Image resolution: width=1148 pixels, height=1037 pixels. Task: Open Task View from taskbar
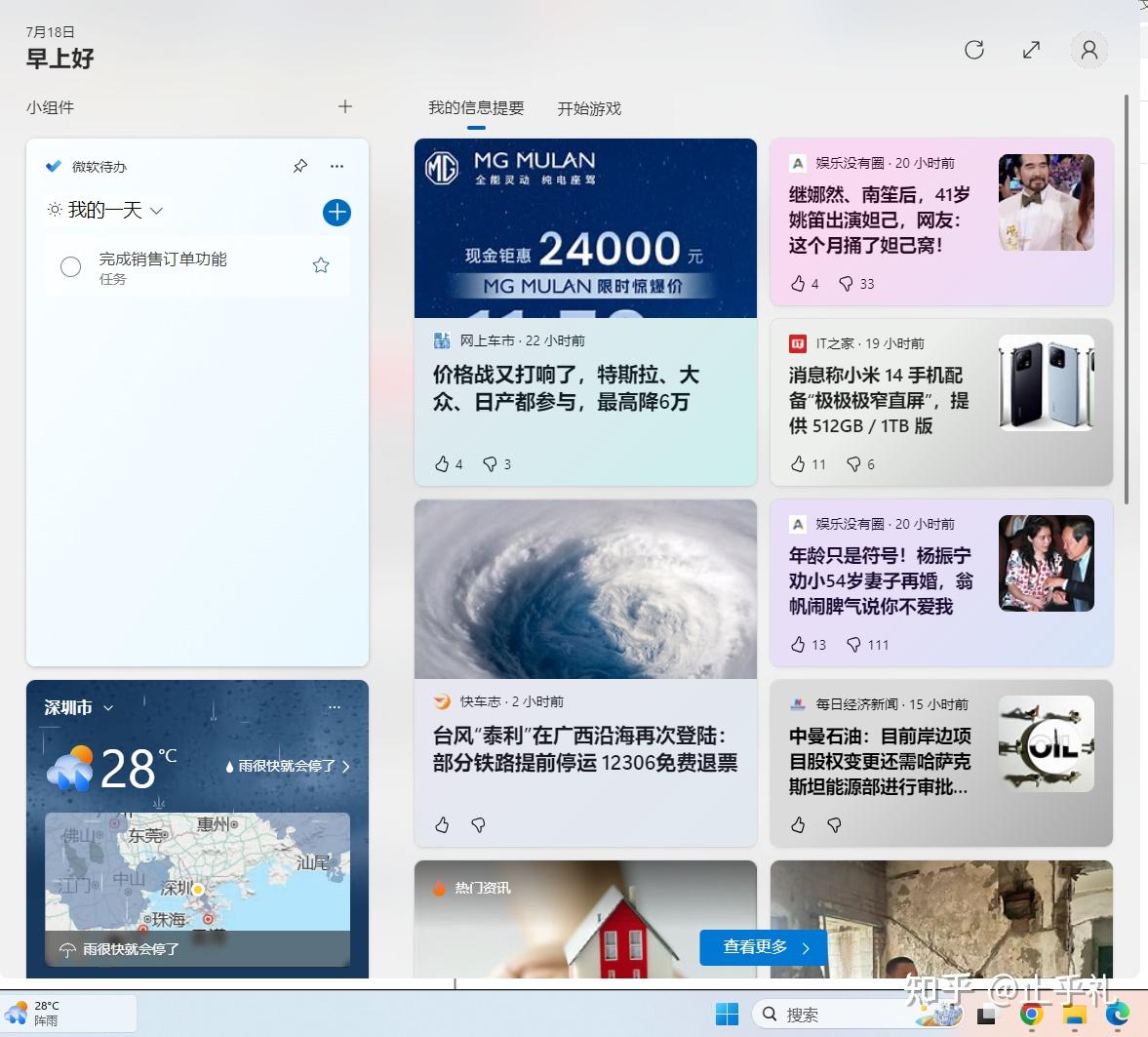tap(986, 1015)
